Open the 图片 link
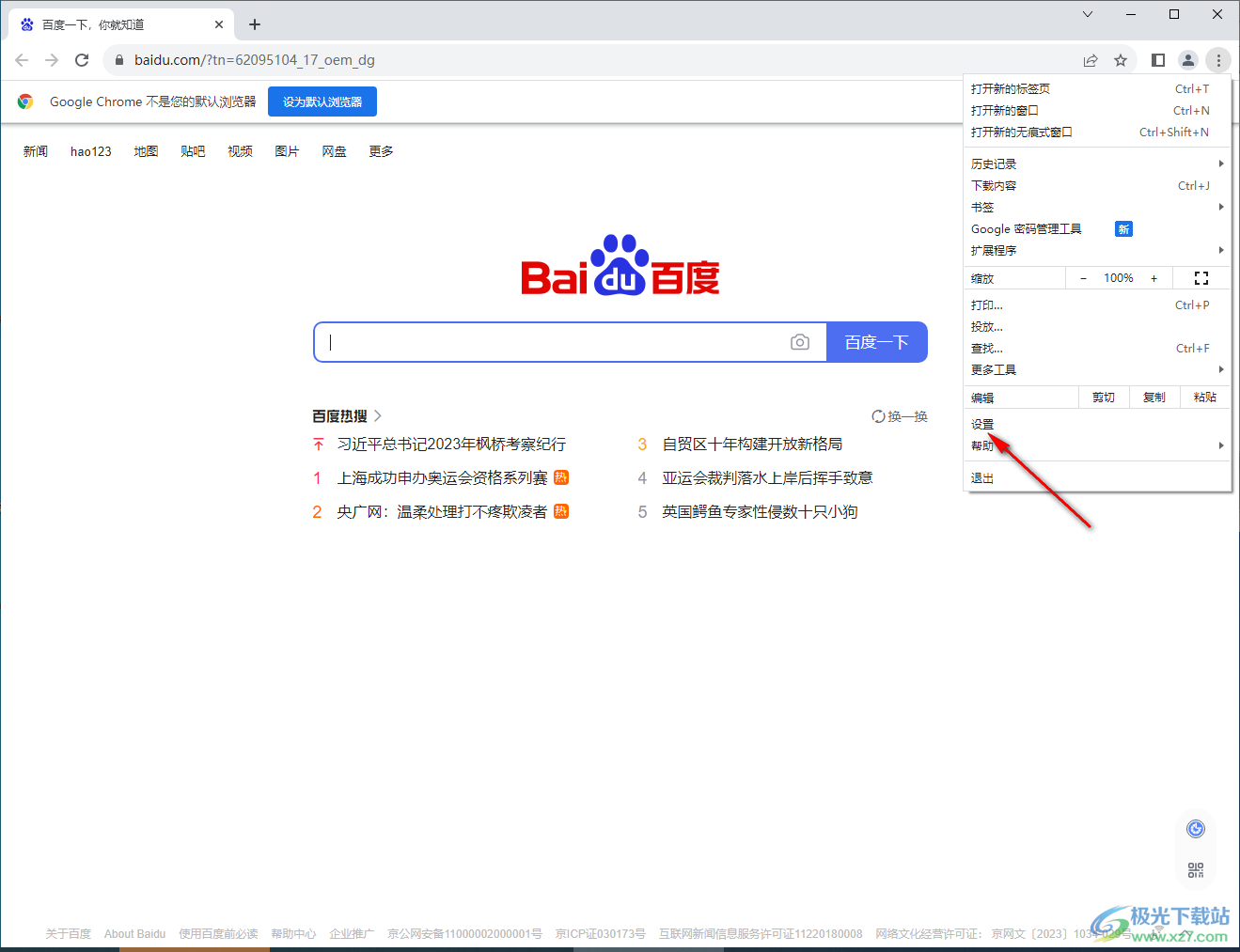Viewport: 1240px width, 952px height. point(287,151)
